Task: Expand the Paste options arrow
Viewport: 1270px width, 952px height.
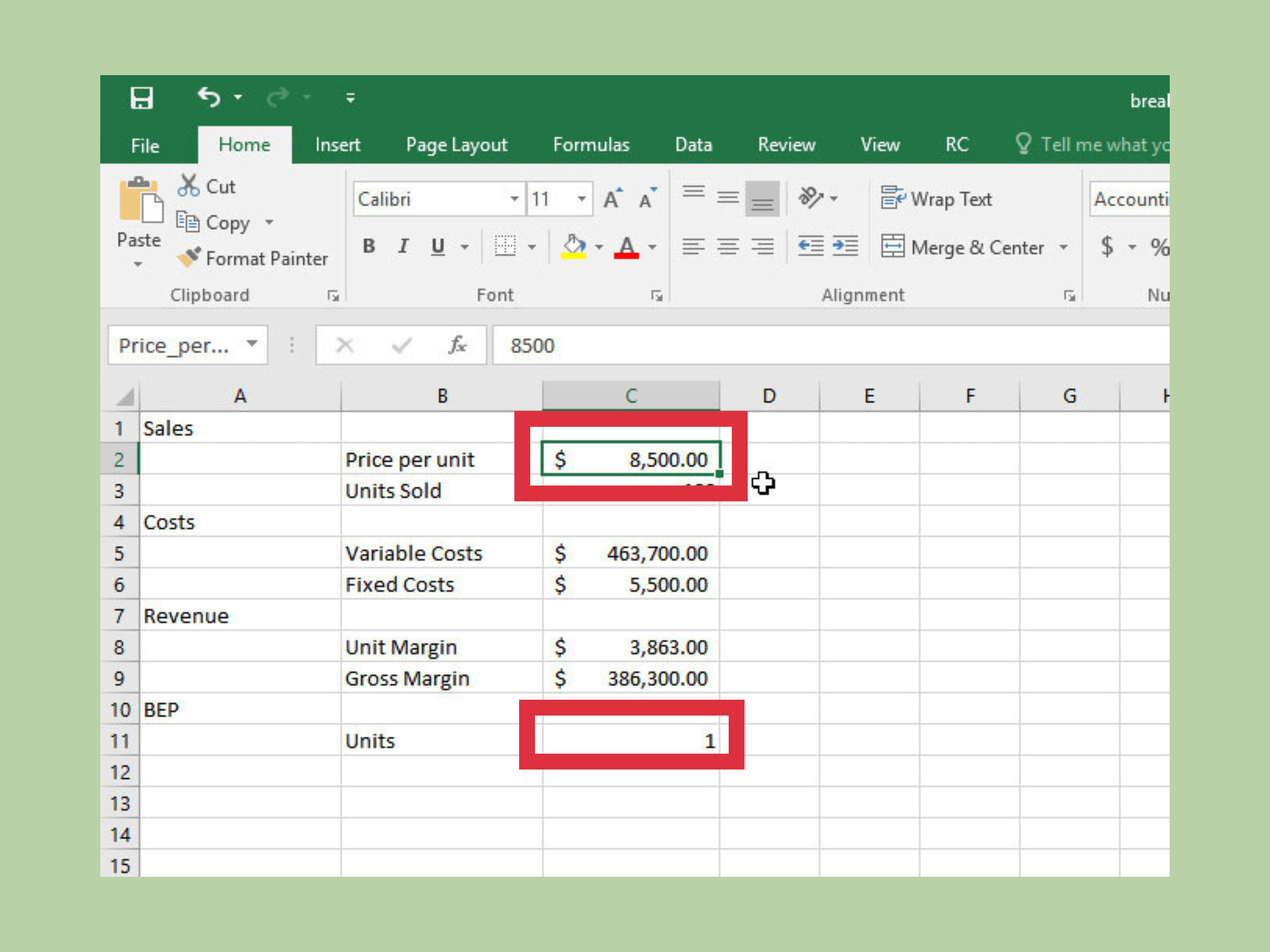Action: pos(138,265)
